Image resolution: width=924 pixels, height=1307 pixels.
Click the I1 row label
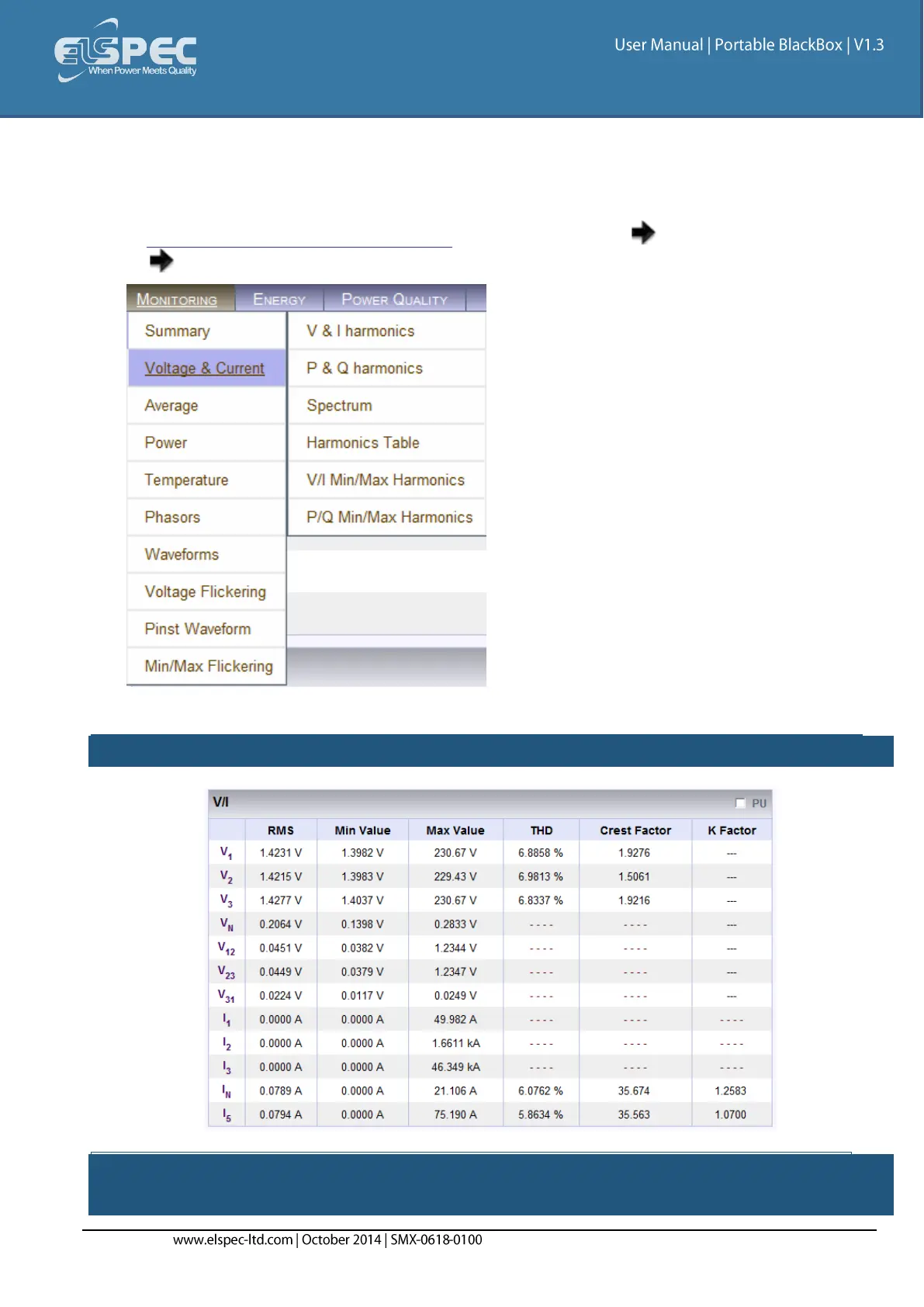click(227, 1020)
